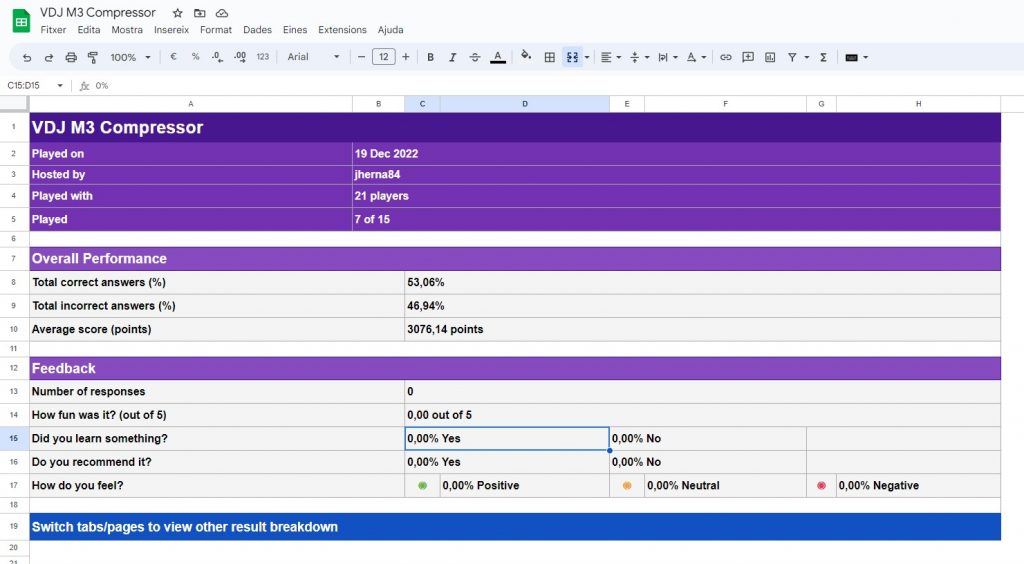This screenshot has height=564, width=1024.
Task: Increase font size with plus button
Action: click(x=405, y=57)
